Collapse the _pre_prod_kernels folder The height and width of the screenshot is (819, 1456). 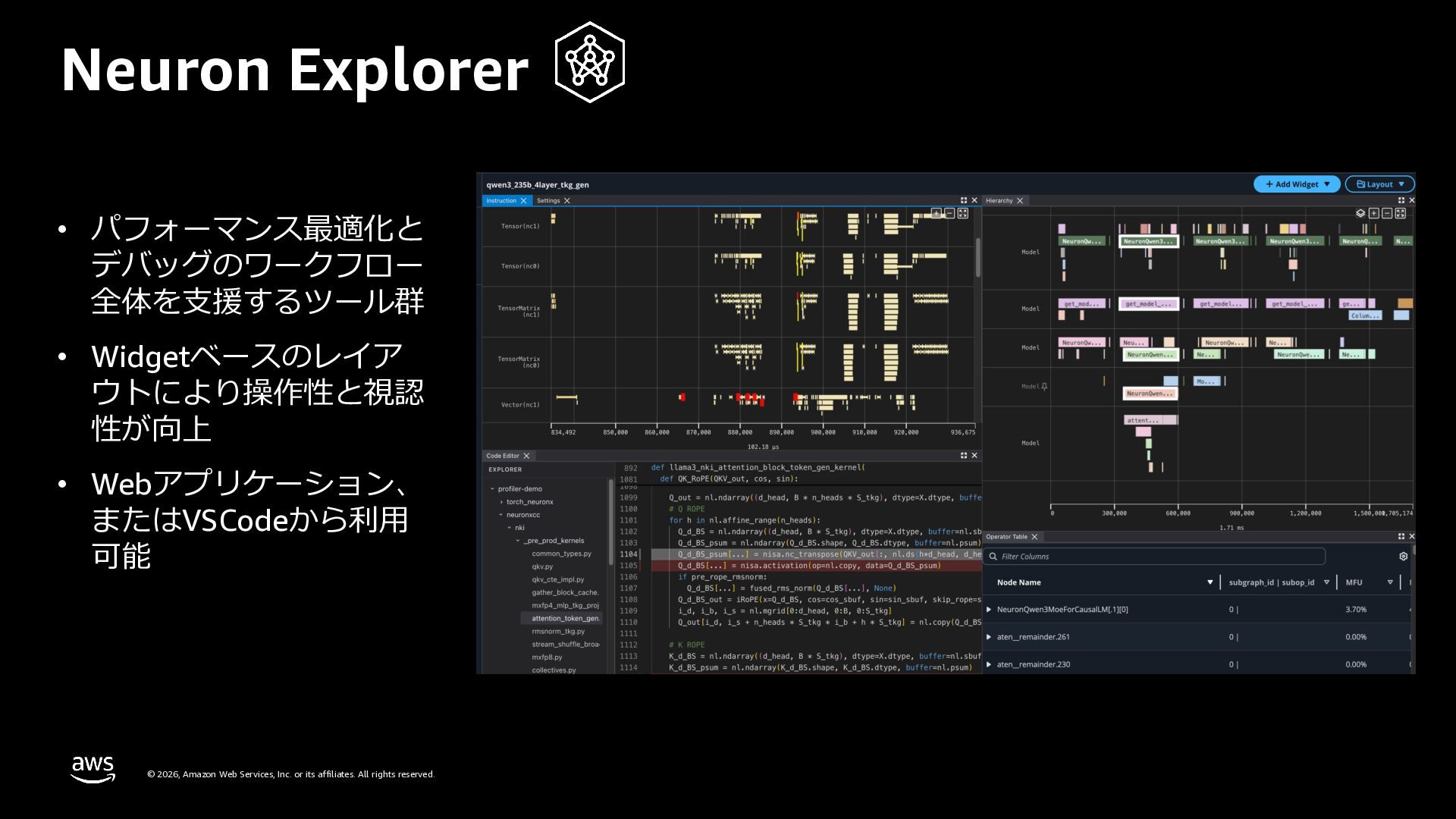[x=518, y=541]
